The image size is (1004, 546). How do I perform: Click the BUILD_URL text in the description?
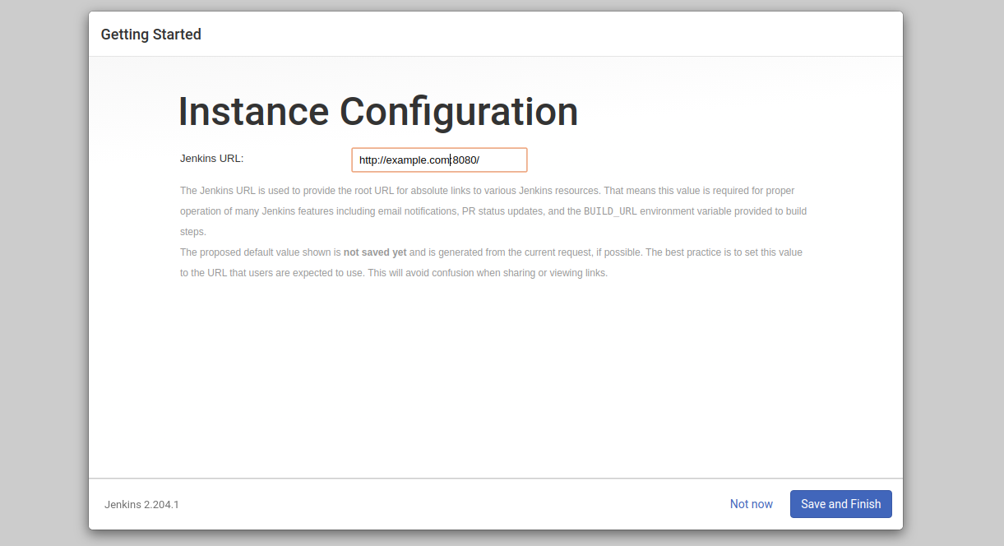(610, 211)
